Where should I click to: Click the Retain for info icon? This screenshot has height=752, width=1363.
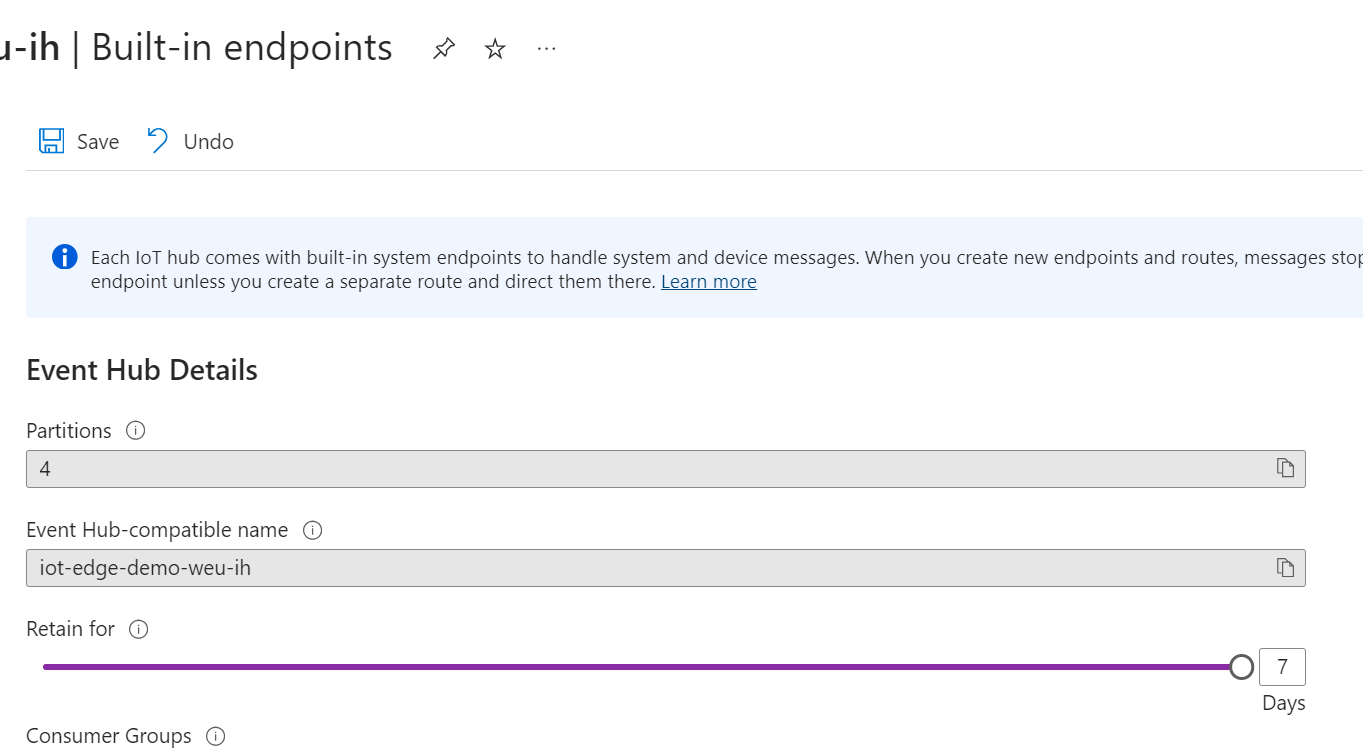tap(140, 629)
